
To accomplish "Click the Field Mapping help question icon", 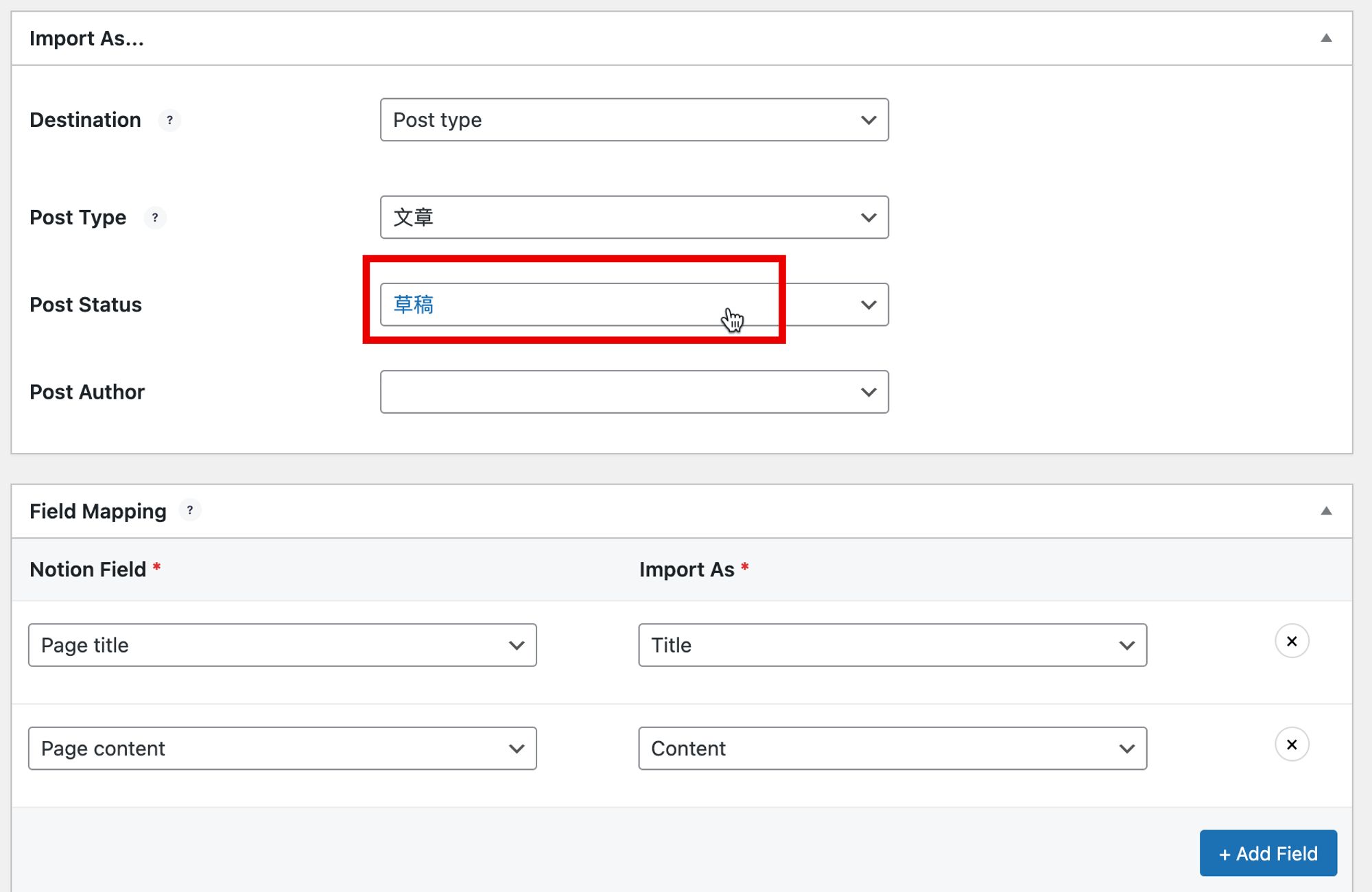I will coord(190,510).
